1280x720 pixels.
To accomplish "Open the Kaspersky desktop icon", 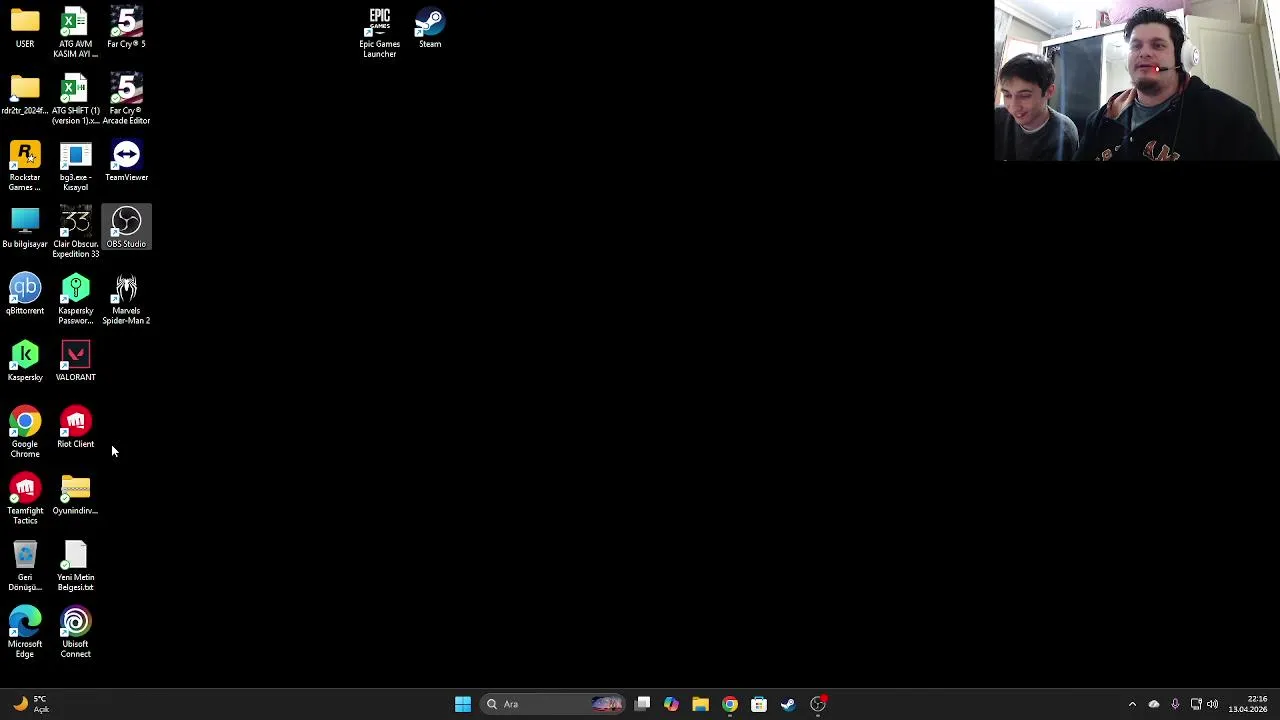I will pyautogui.click(x=25, y=361).
